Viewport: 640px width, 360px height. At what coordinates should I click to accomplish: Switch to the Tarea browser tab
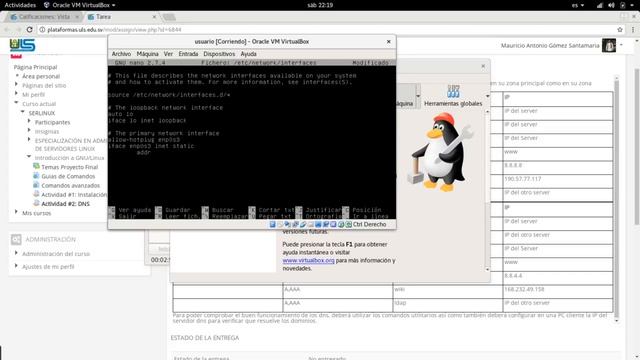coord(122,17)
